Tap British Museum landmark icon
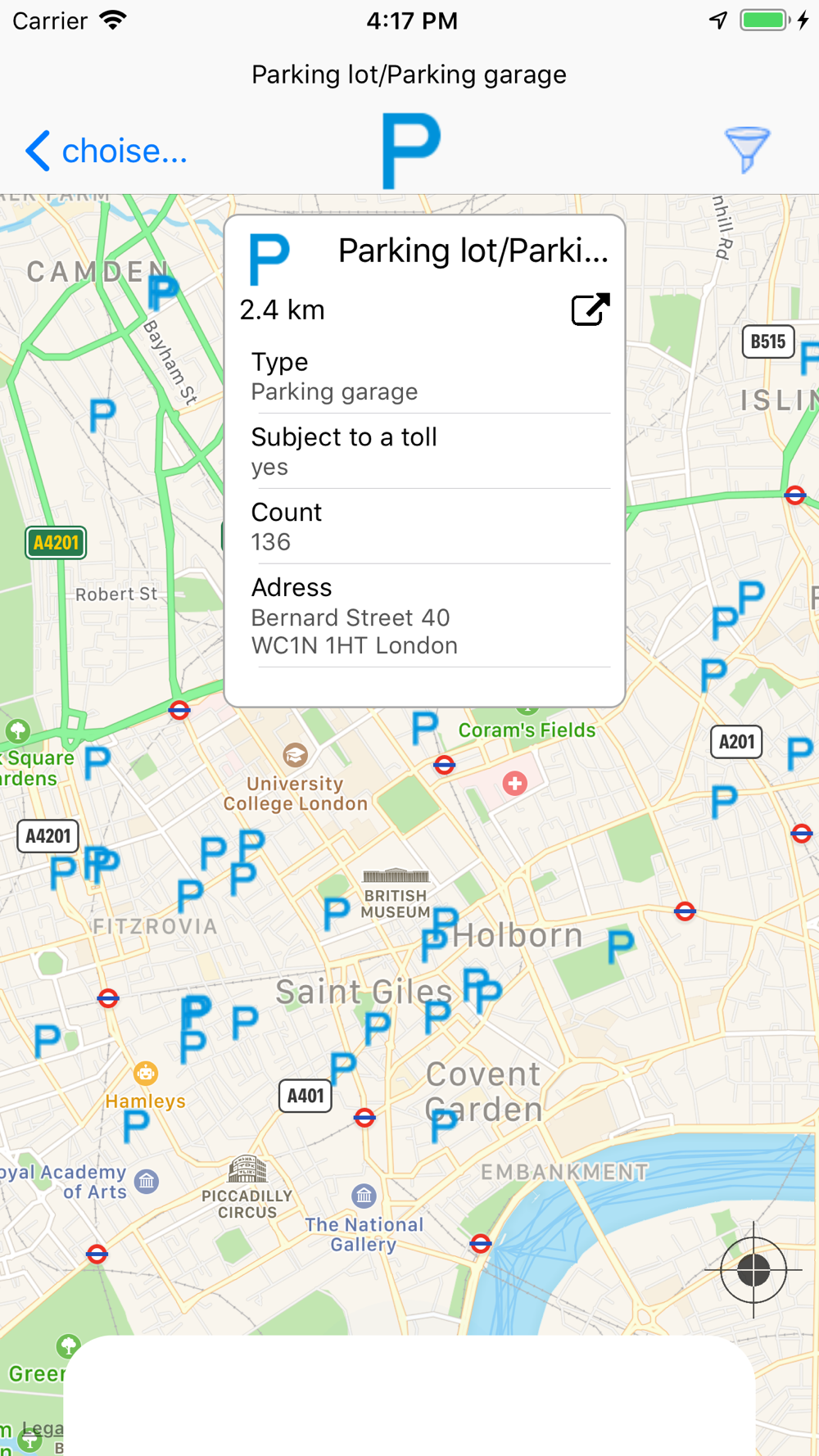Screen dimensions: 819x1456 396,875
